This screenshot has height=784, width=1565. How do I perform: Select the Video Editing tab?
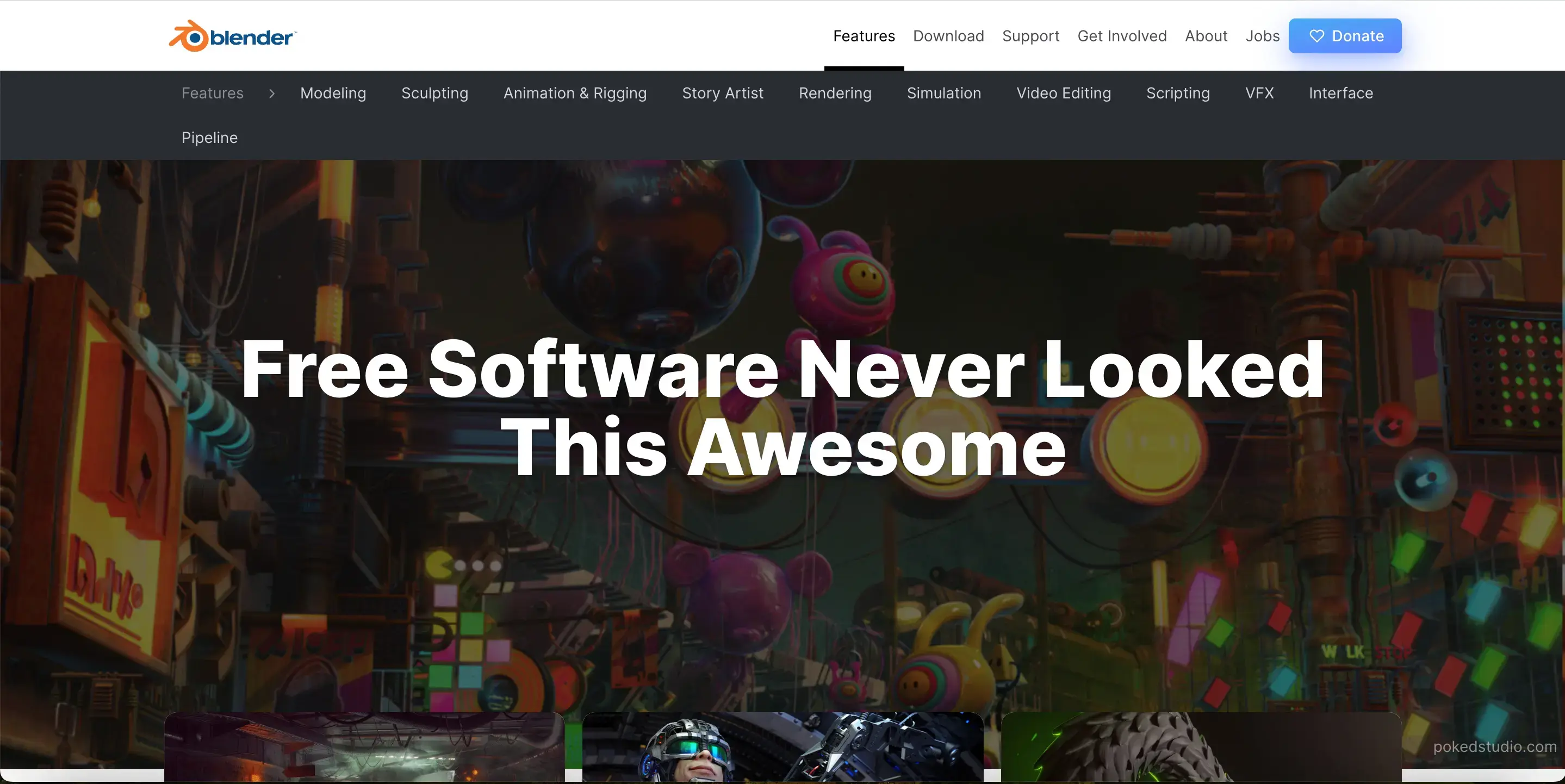[1063, 93]
